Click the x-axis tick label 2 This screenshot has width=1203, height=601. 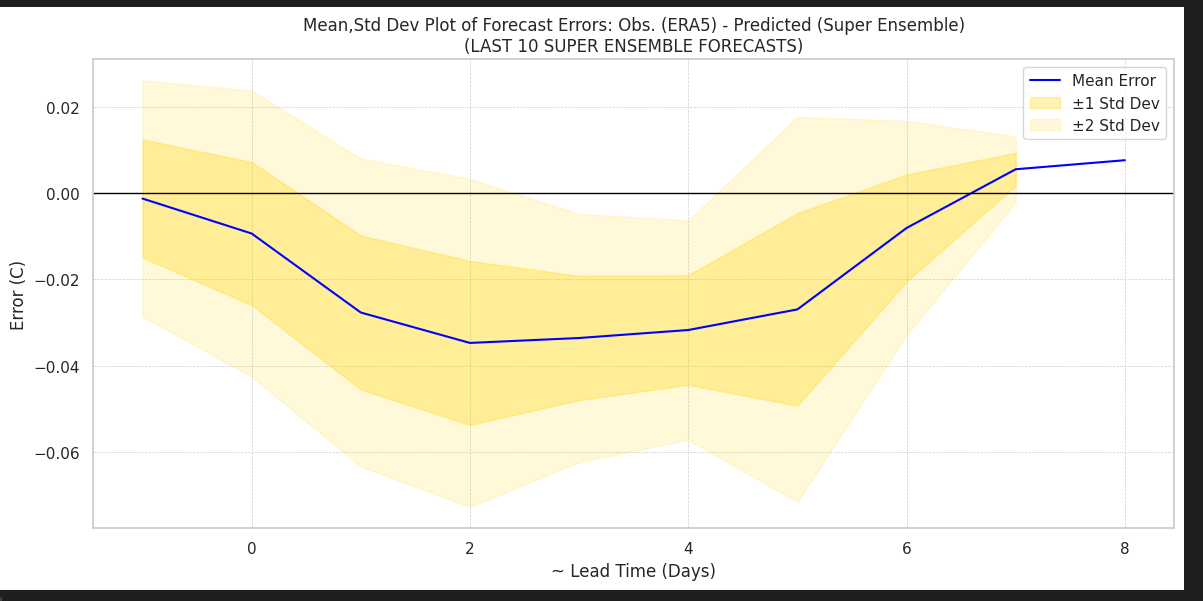(470, 548)
